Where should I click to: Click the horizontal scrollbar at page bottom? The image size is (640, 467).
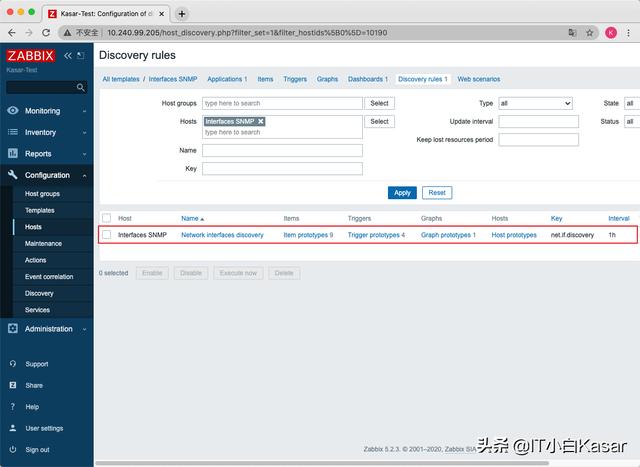[322, 463]
